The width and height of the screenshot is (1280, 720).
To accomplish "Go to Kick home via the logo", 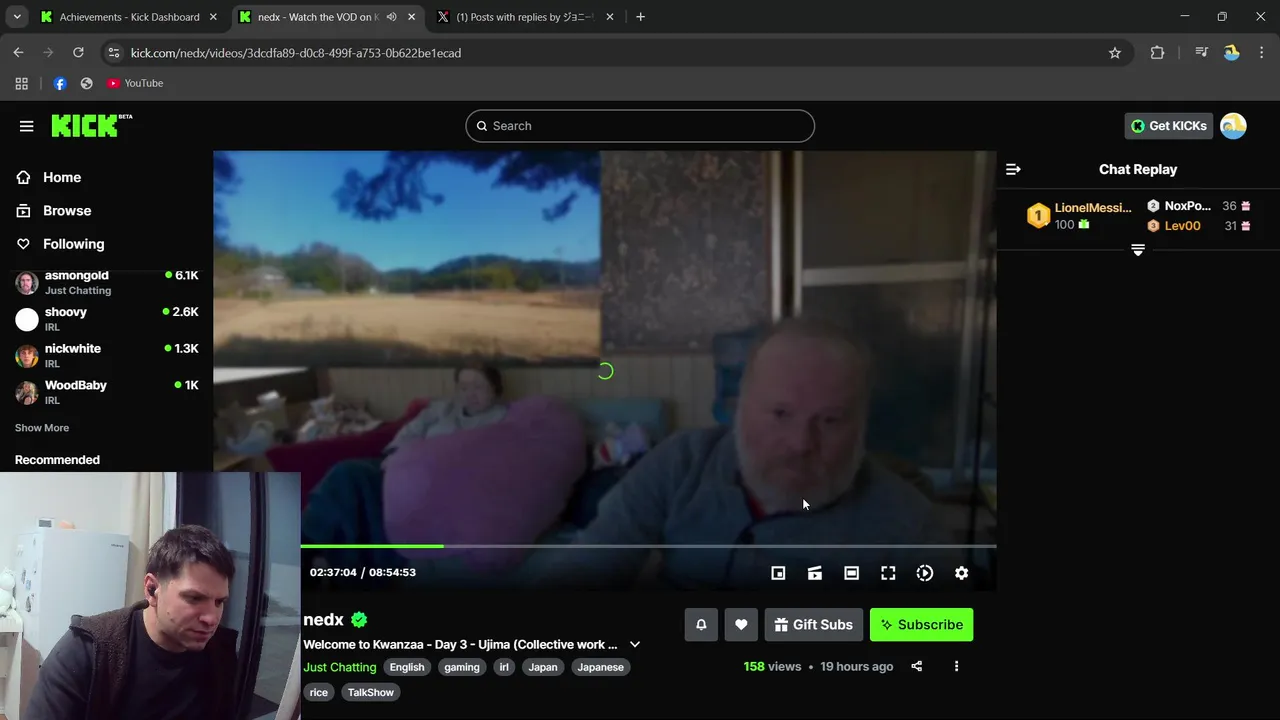I will click(x=91, y=125).
